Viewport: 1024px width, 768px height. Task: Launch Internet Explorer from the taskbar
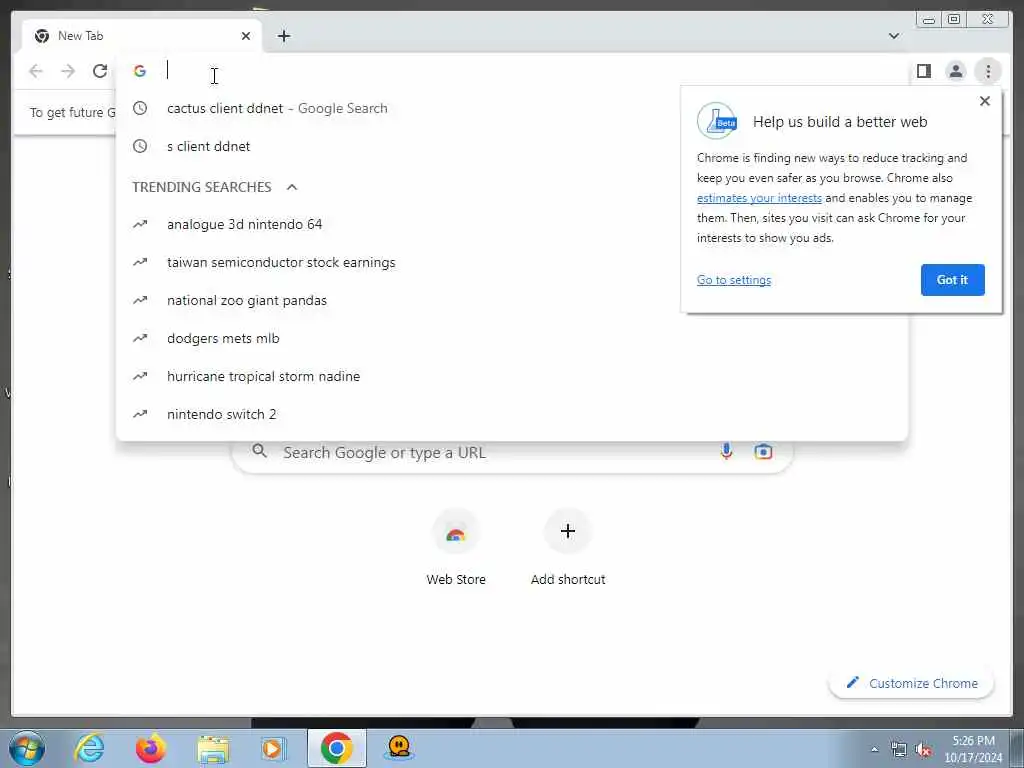(89, 748)
